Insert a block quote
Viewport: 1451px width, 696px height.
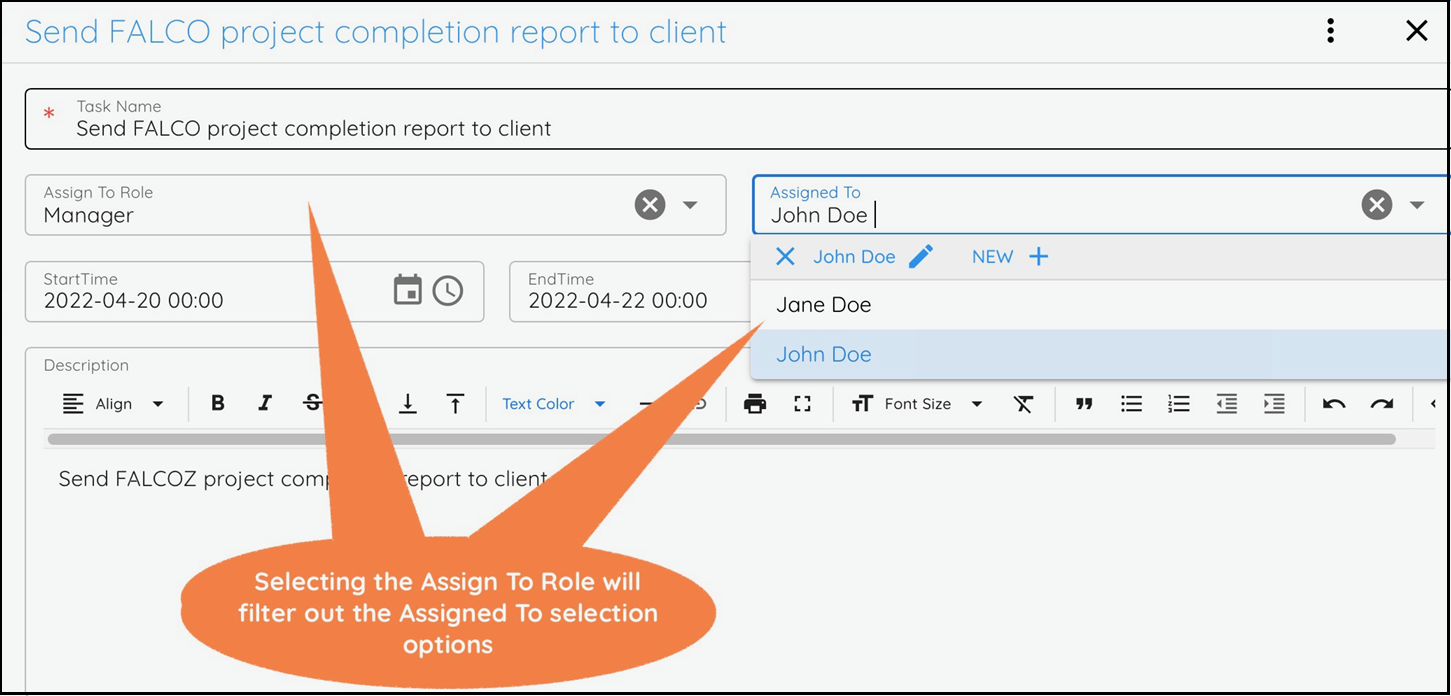tap(1084, 404)
